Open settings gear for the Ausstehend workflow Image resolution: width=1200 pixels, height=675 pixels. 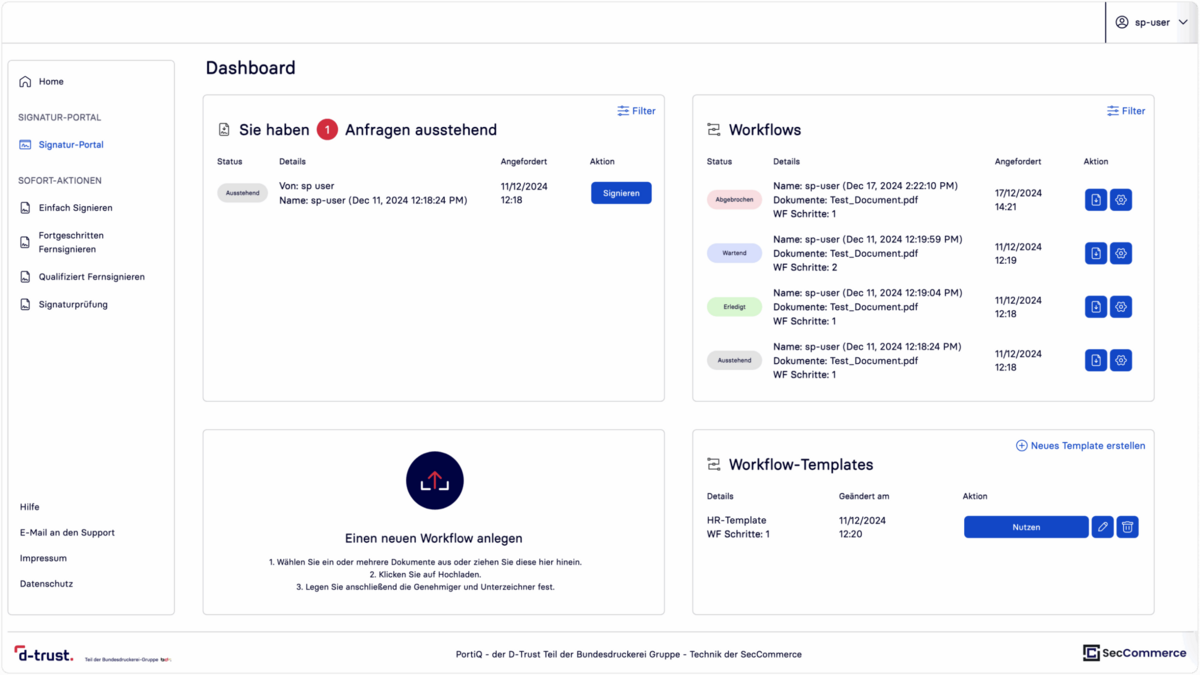1121,360
